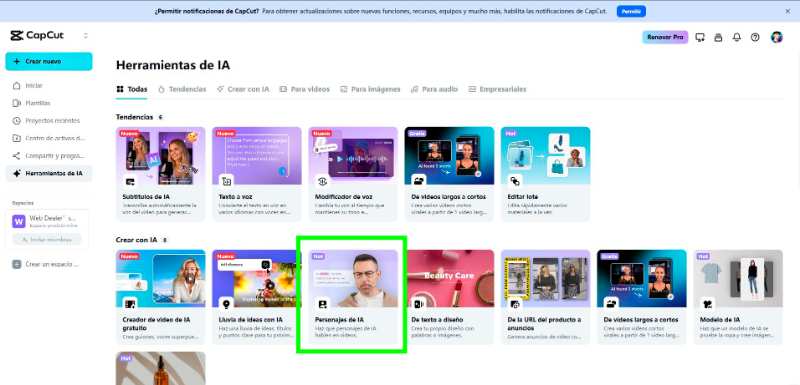800x385 pixels.
Task: Click the De la URL del producto card icon
Action: point(515,304)
